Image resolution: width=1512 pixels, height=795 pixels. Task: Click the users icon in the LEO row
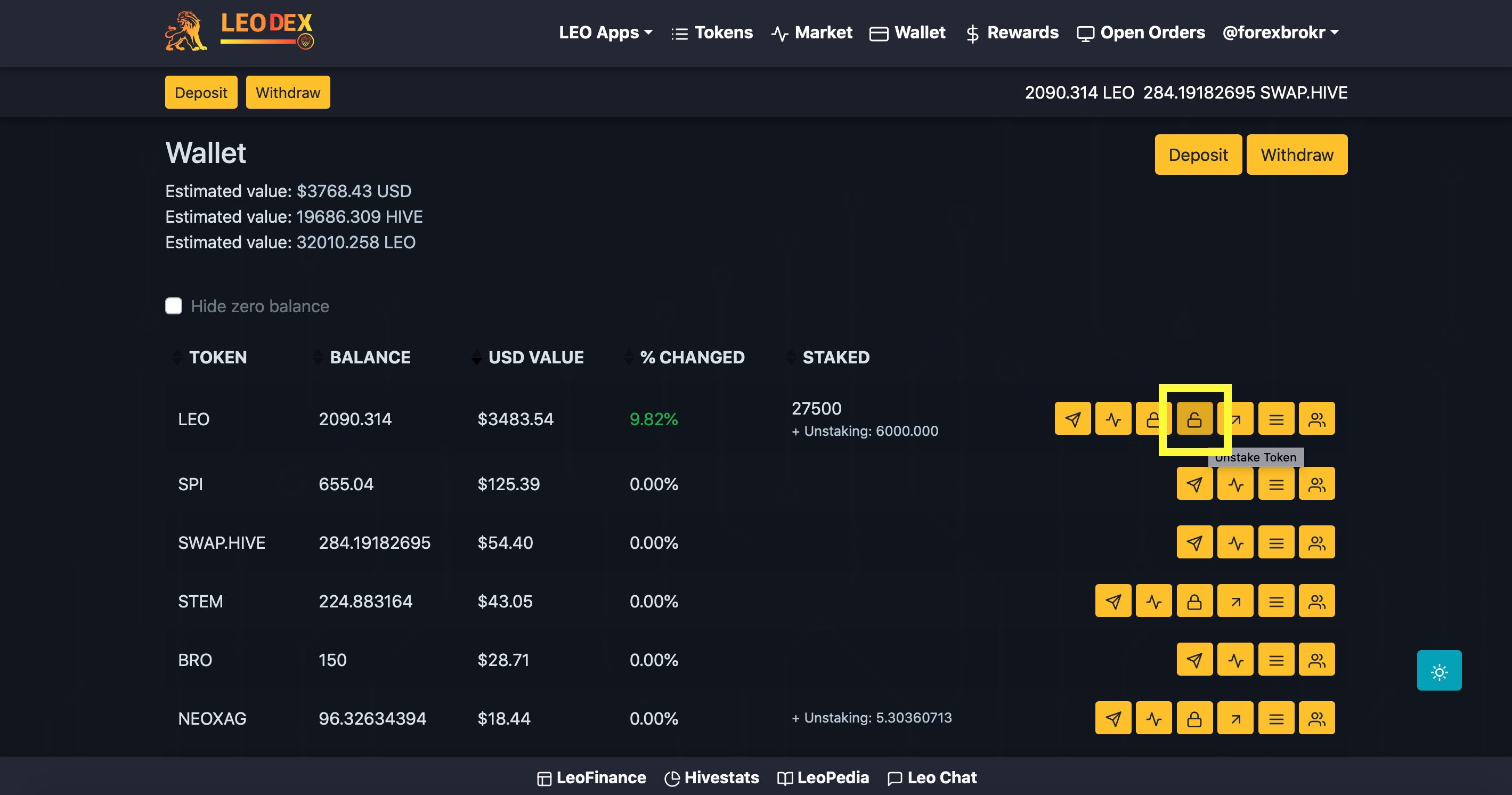point(1316,419)
